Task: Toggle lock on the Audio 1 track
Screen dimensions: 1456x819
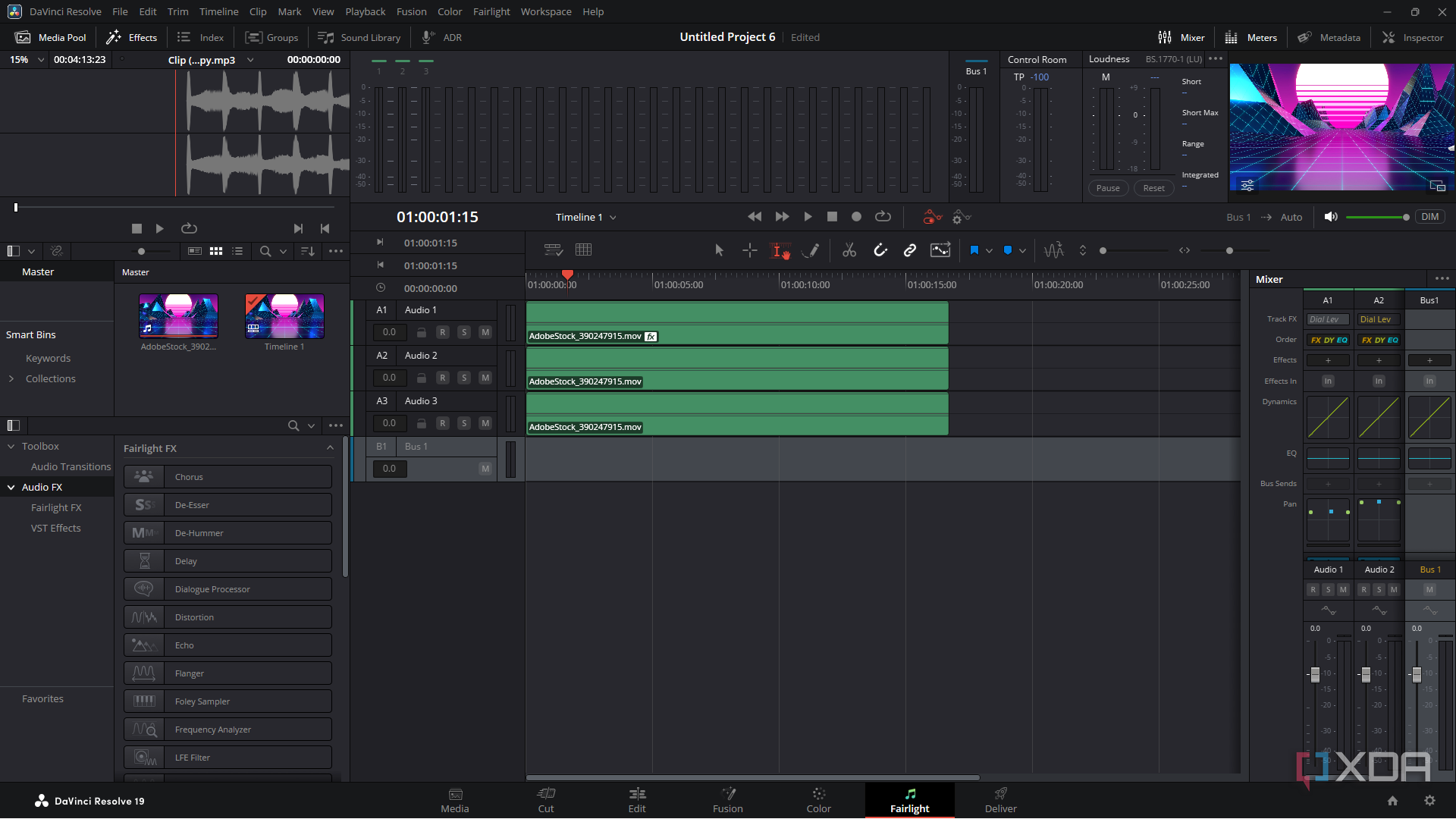Action: point(422,332)
